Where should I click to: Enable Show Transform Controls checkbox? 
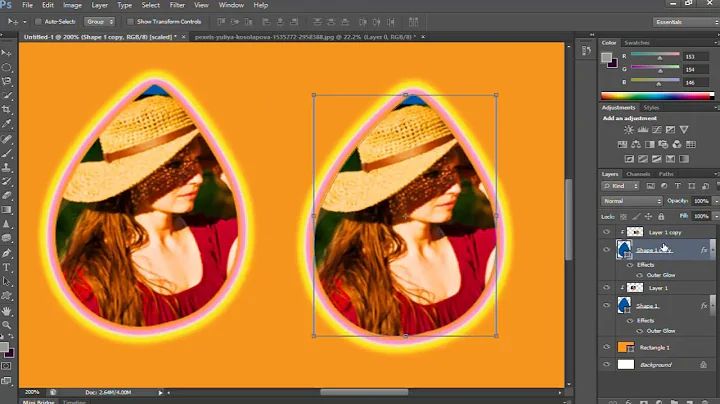point(130,22)
